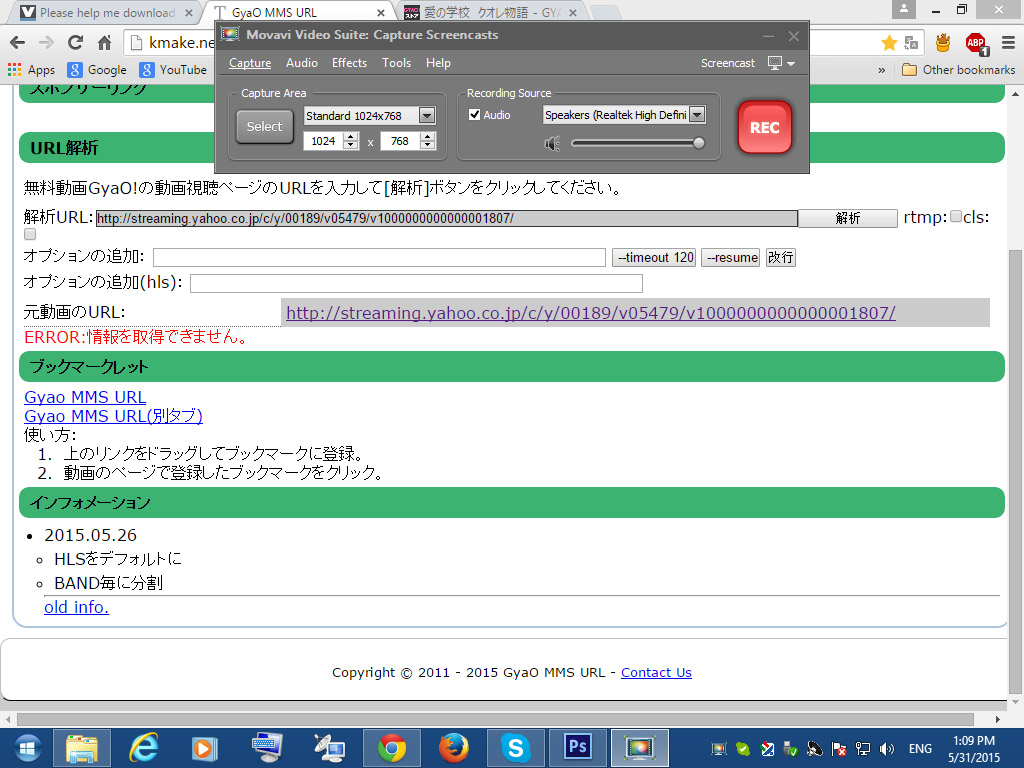
Task: Click the ENG language indicator
Action: 920,749
